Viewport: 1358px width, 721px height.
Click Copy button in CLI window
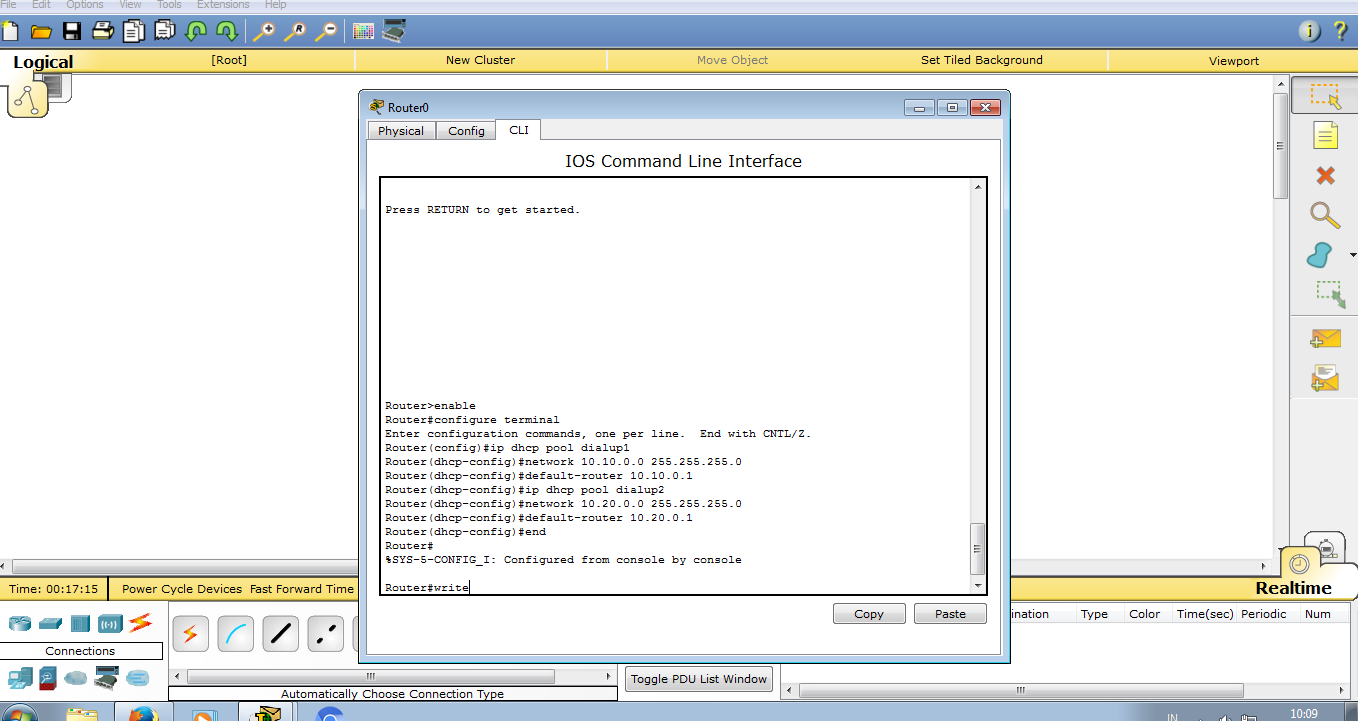[869, 614]
